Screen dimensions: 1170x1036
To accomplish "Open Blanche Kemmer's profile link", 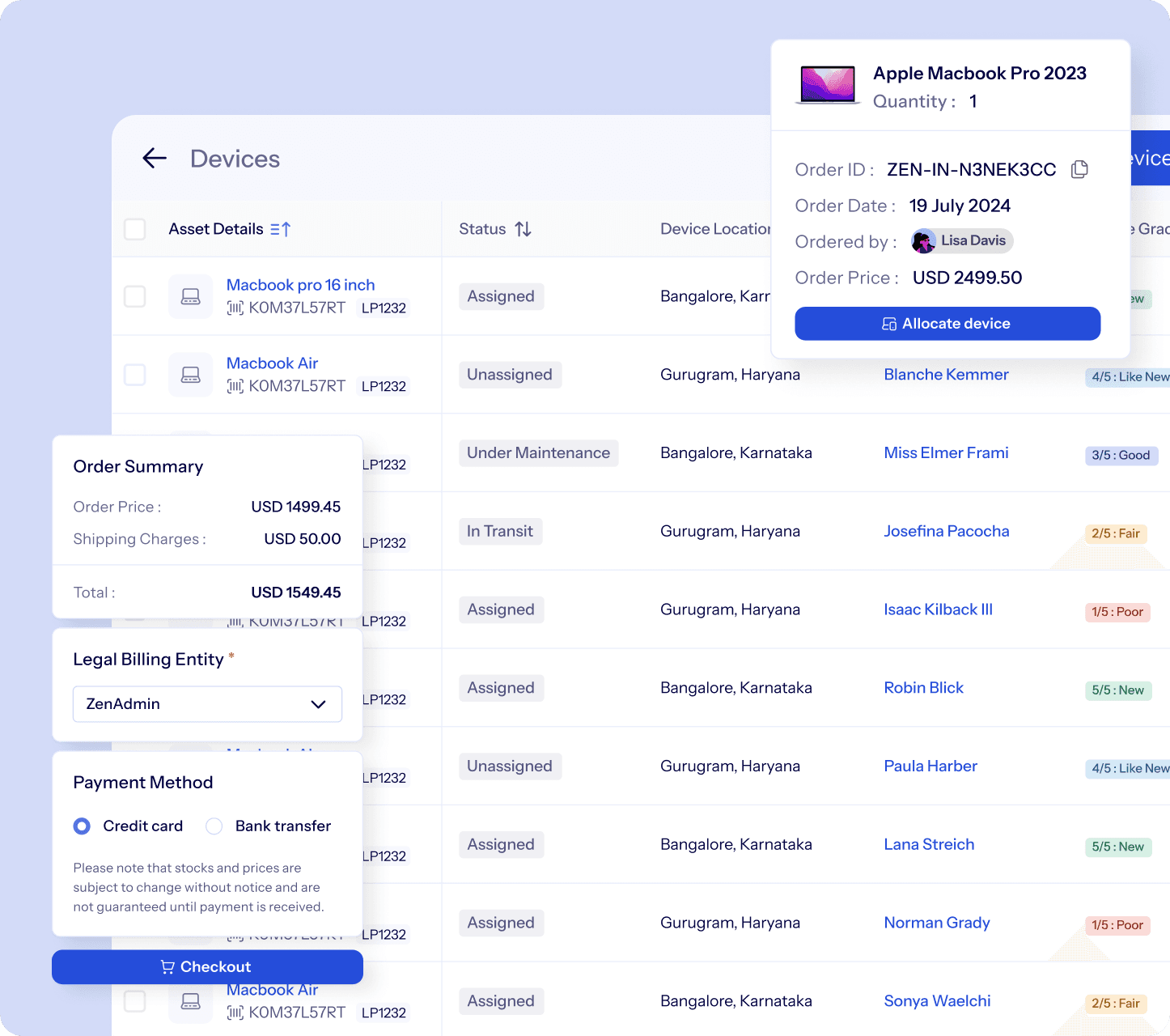I will [945, 374].
